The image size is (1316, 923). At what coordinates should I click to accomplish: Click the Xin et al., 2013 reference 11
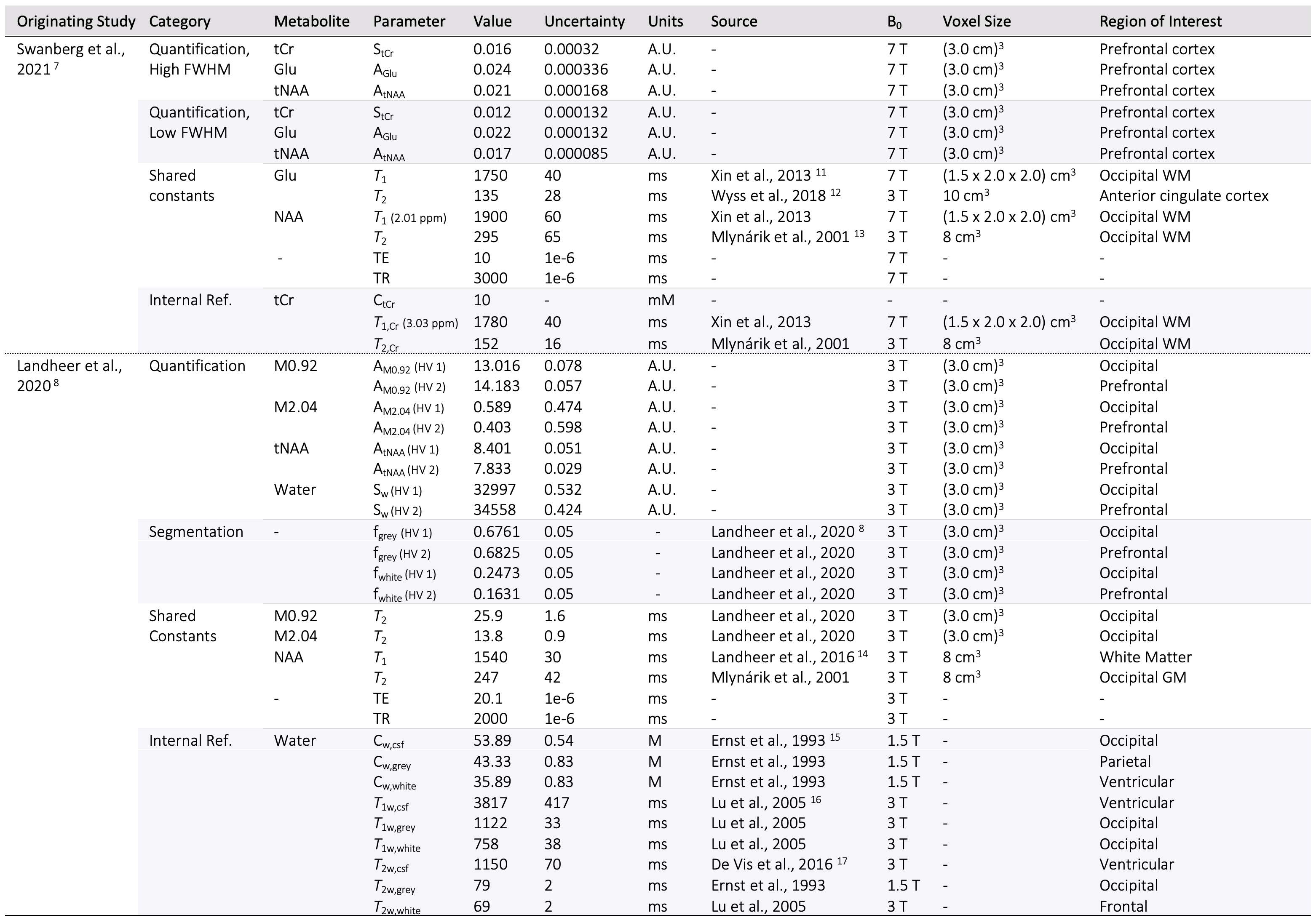tap(768, 176)
